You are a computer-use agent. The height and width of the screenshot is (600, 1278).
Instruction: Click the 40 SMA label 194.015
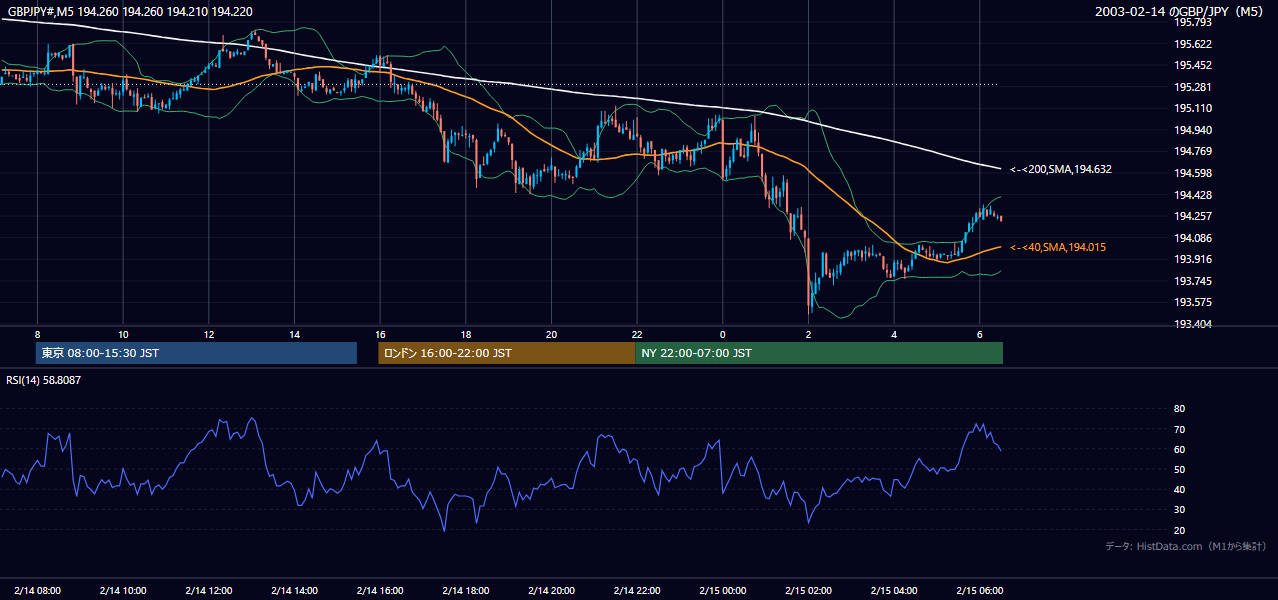point(1057,247)
